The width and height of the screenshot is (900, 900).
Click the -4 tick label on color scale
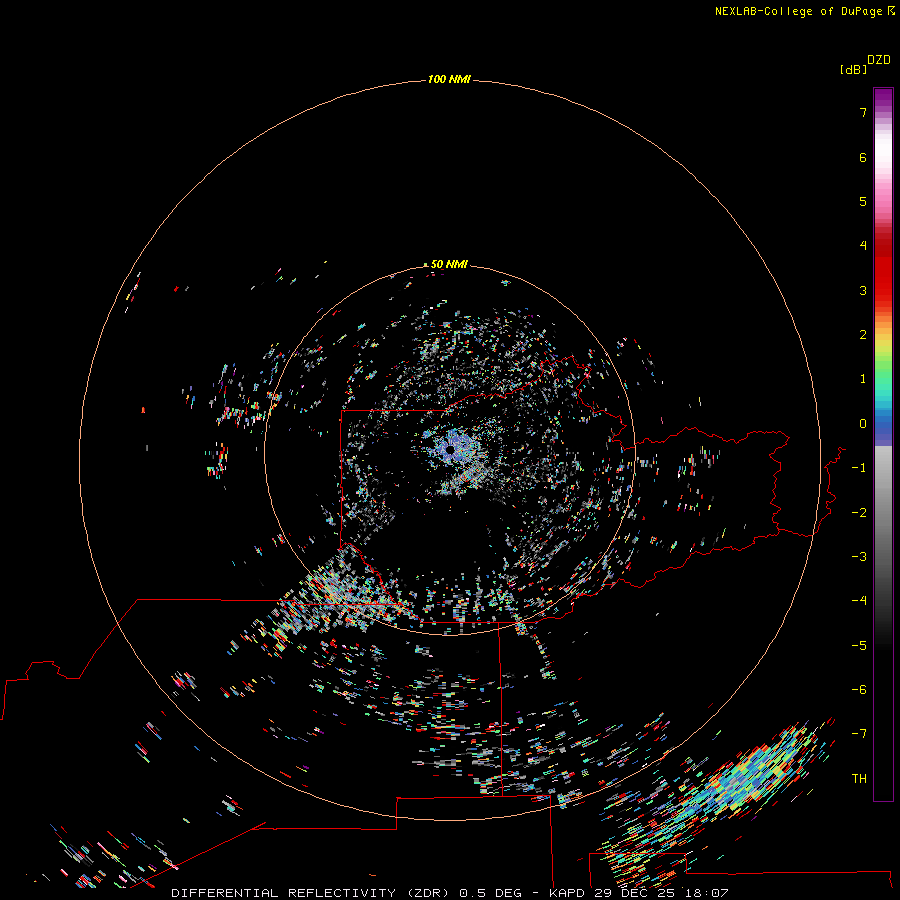click(x=859, y=600)
